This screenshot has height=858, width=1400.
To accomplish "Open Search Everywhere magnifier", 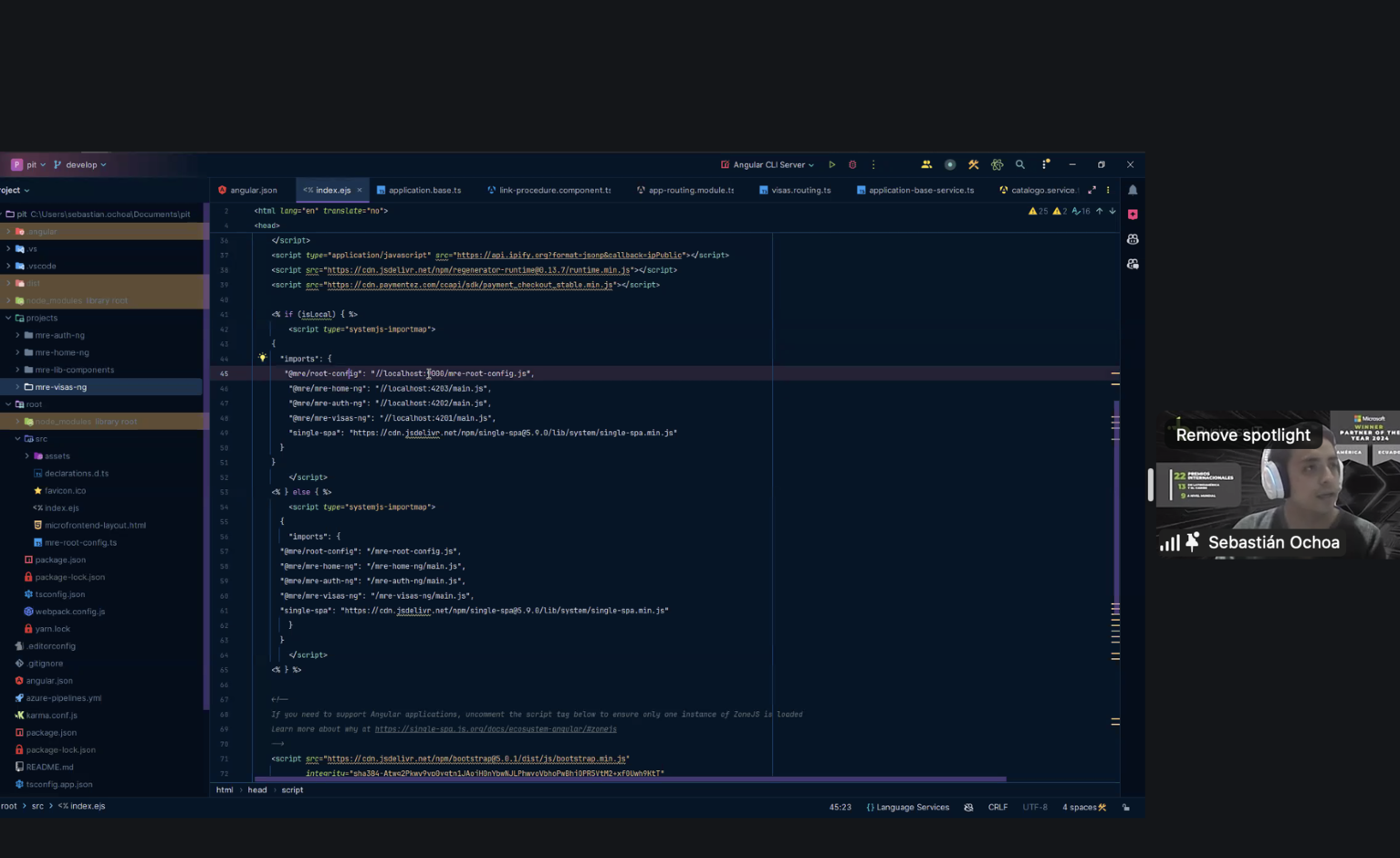I will pyautogui.click(x=1020, y=165).
